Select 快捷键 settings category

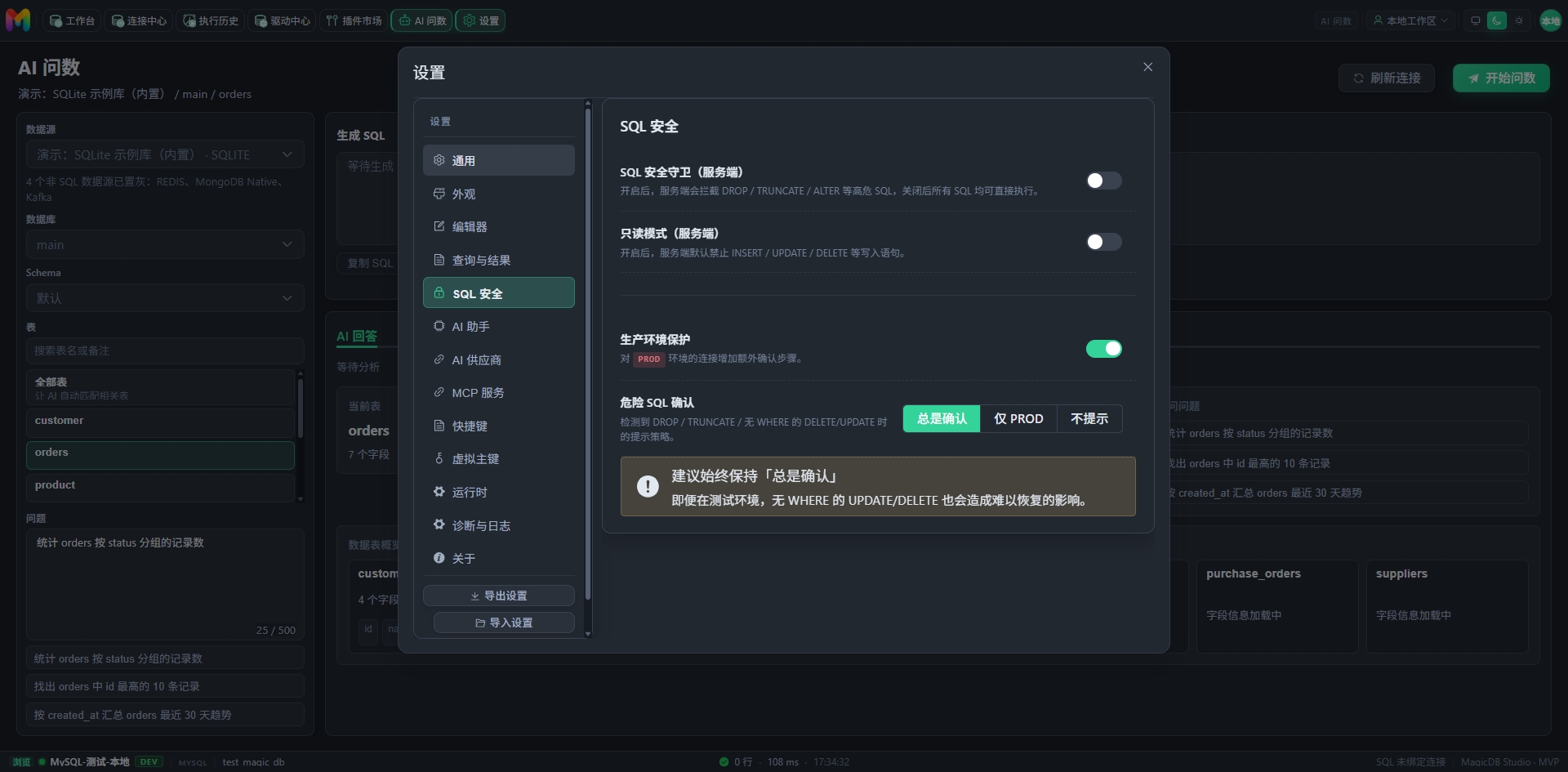pyautogui.click(x=499, y=426)
